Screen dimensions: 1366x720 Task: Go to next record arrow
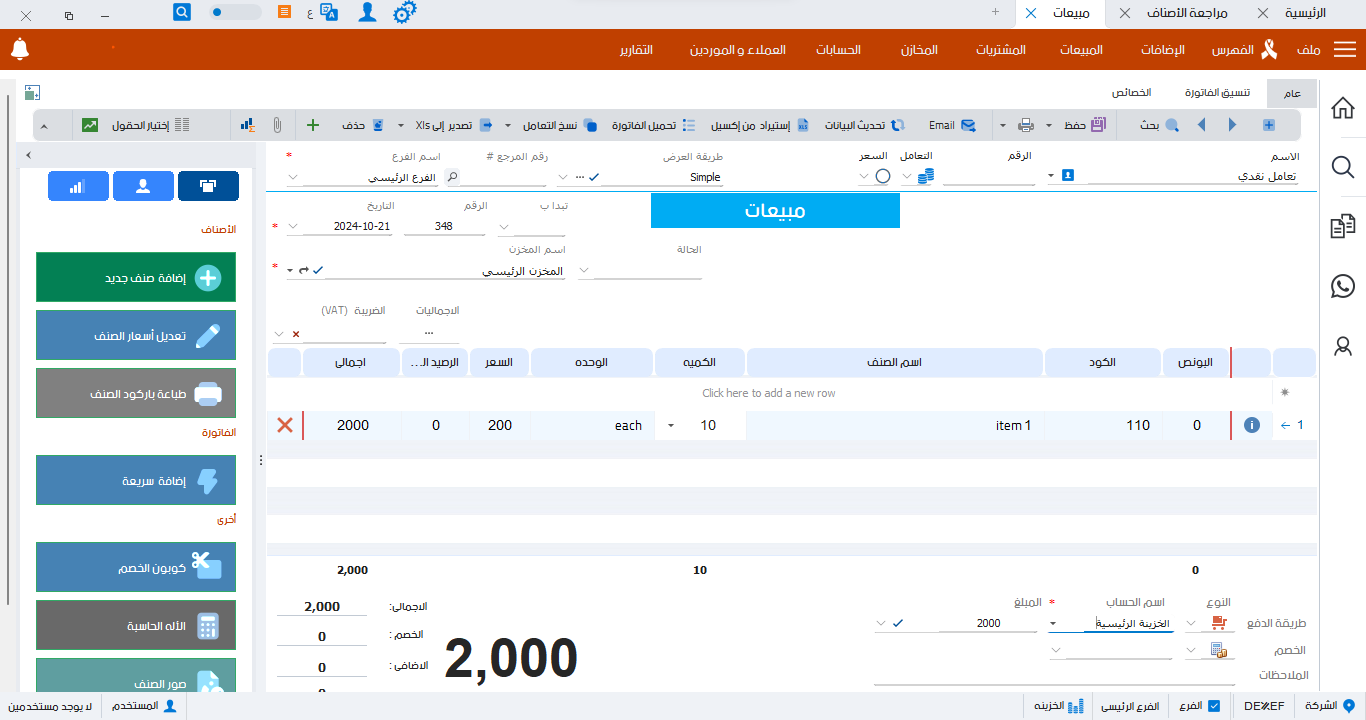point(1232,125)
